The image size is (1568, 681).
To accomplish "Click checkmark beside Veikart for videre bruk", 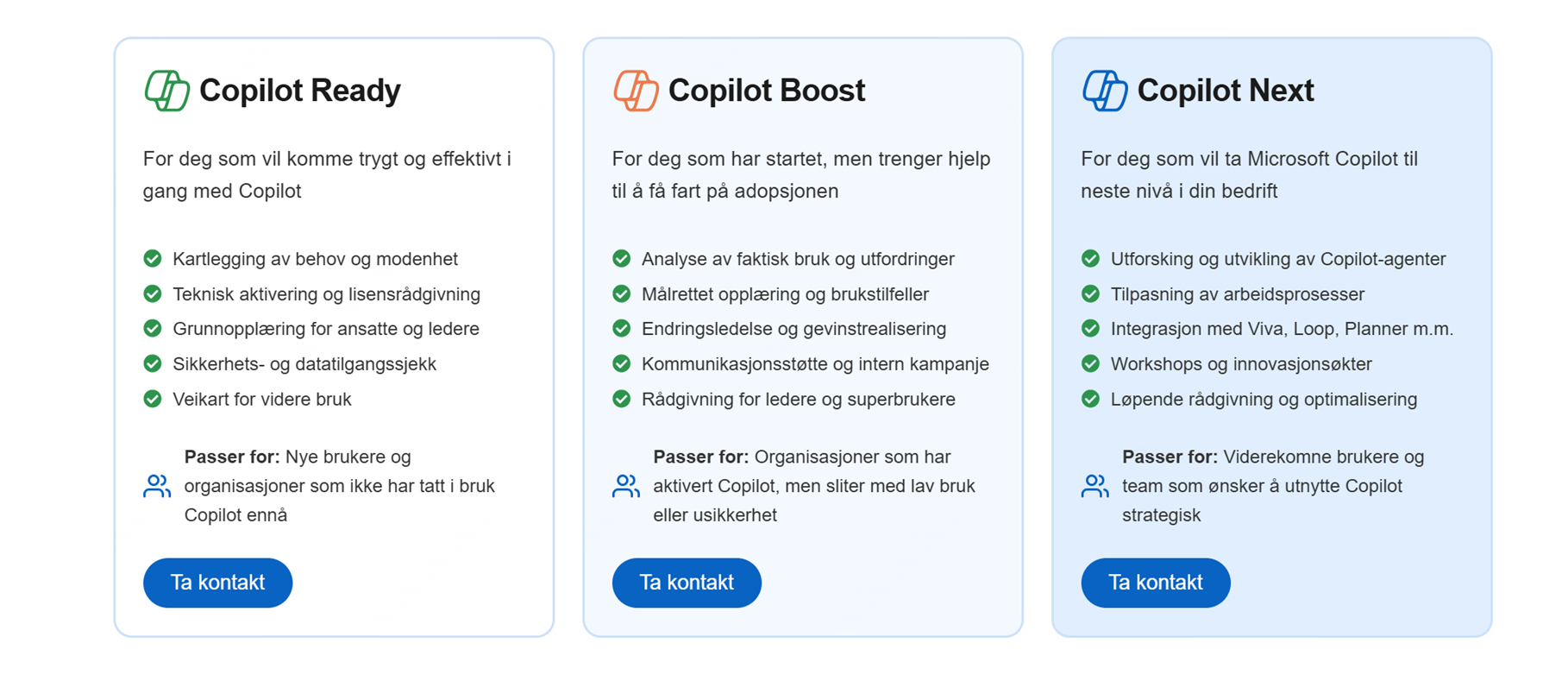I will pos(153,399).
